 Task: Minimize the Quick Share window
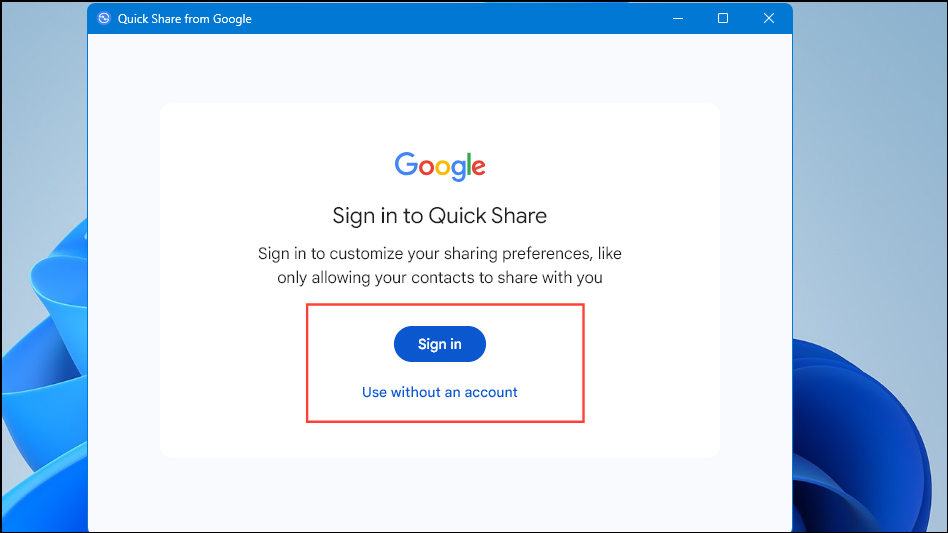coord(678,18)
